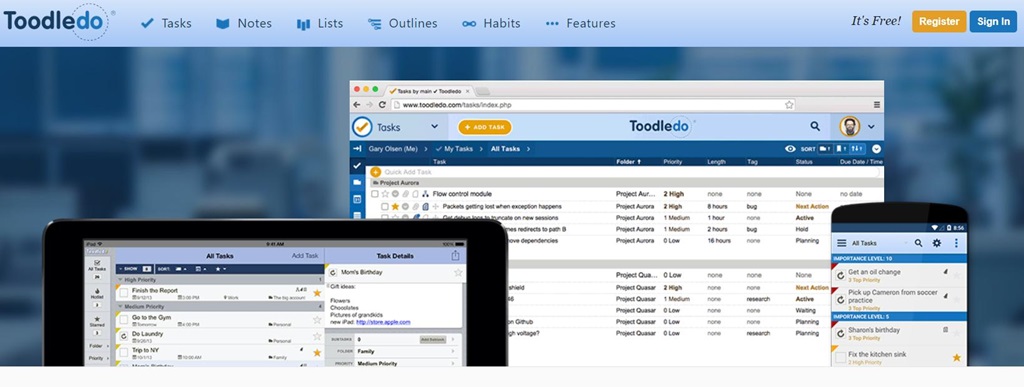Go to the Habits menu item
Viewport: 1024px width, 387px height.
coord(491,23)
